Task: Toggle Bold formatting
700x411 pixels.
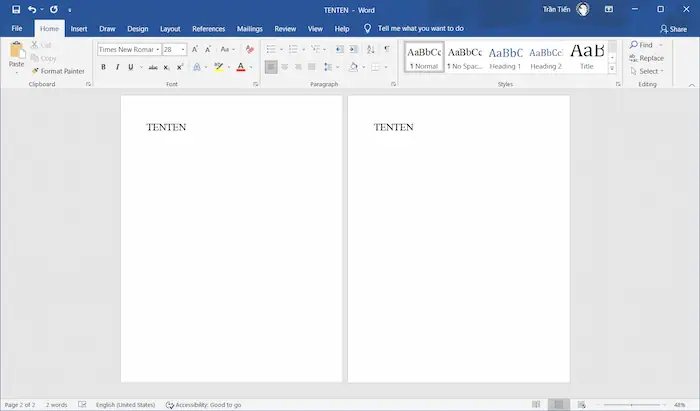Action: (x=103, y=67)
